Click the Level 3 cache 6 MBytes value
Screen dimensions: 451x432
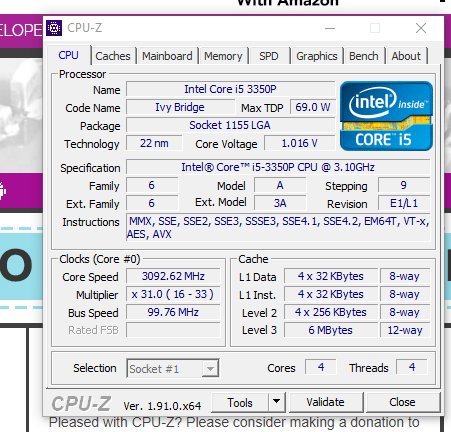click(331, 330)
